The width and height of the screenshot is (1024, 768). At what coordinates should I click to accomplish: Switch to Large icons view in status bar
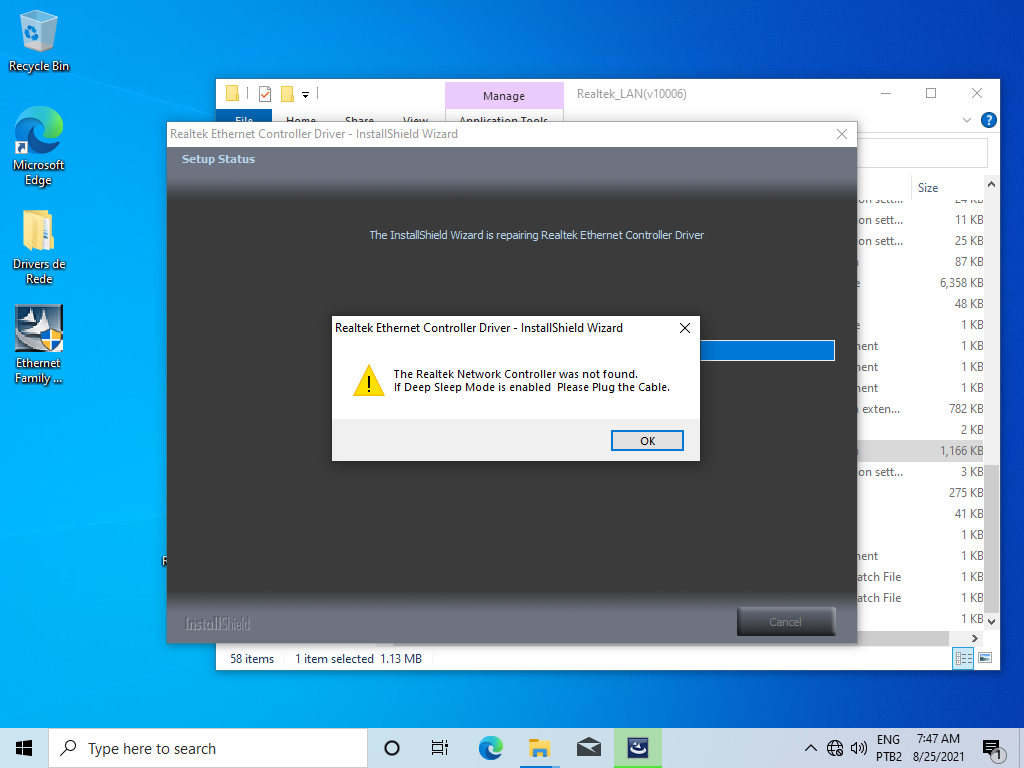click(985, 658)
